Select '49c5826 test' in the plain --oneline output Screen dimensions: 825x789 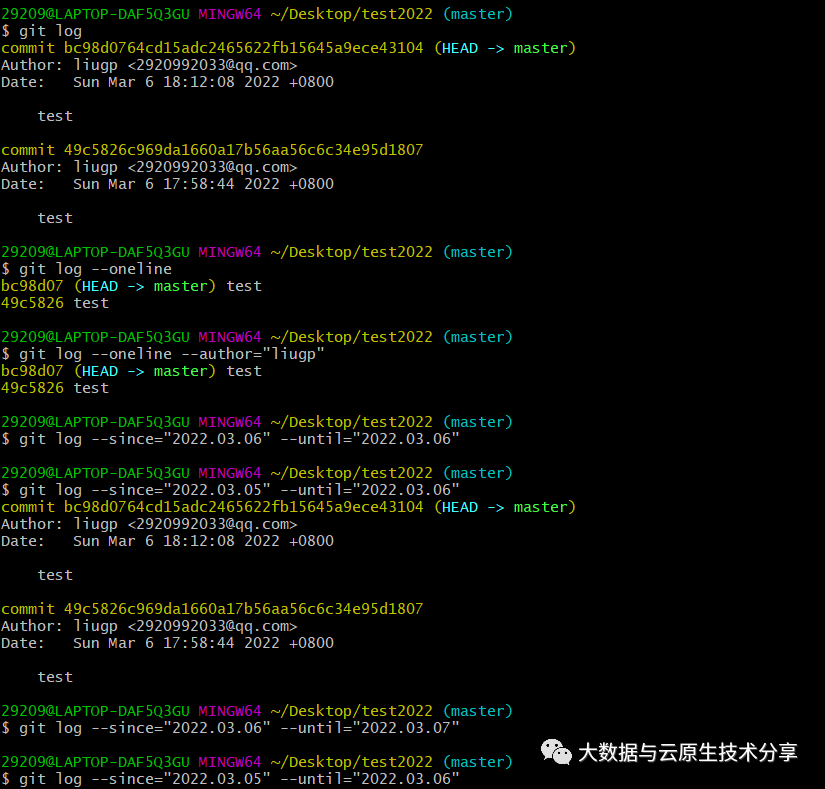55,303
